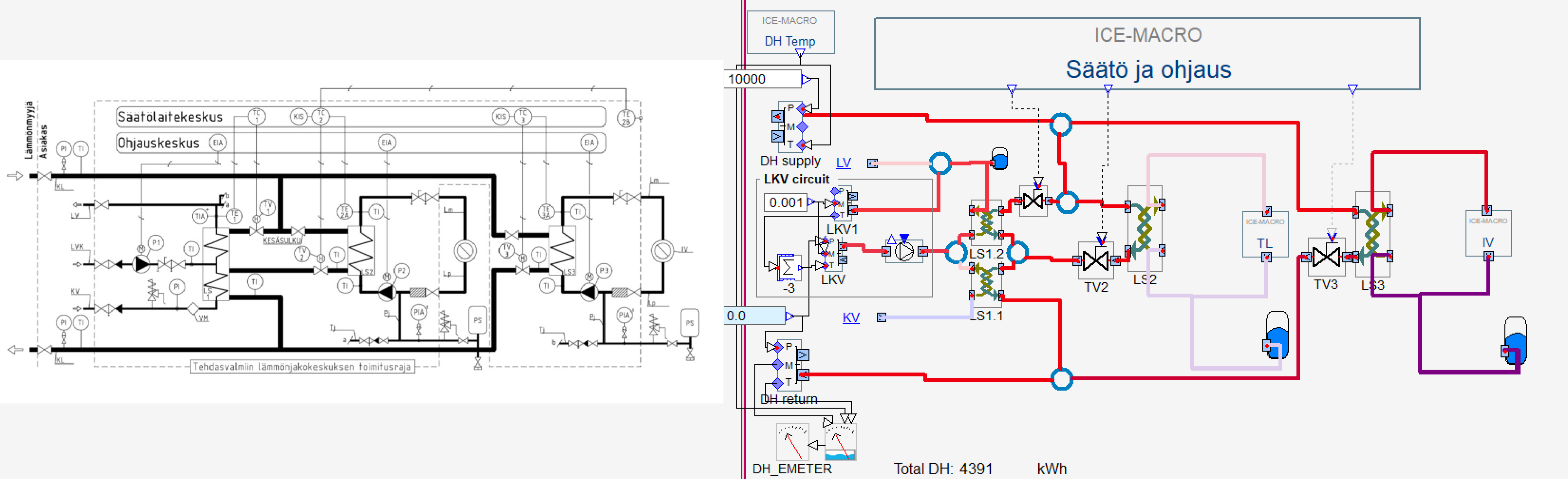1568x479 pixels.
Task: Follow the KV link
Action: pyautogui.click(x=851, y=317)
